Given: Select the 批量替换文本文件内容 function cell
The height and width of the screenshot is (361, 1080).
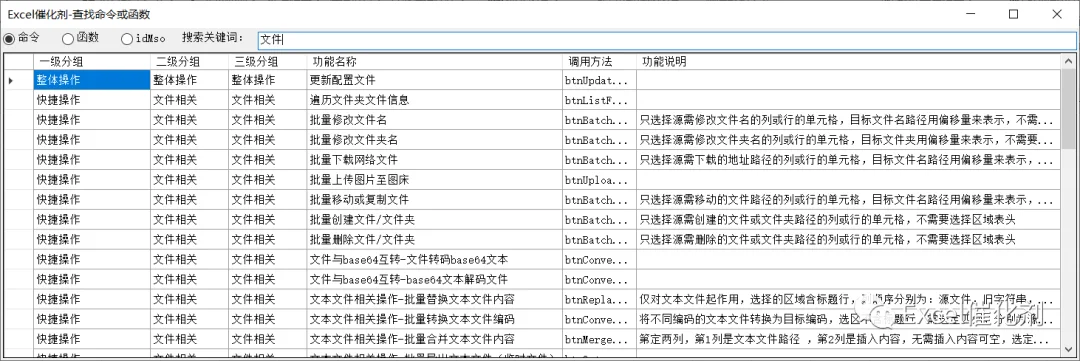Looking at the screenshot, I should tap(435, 300).
